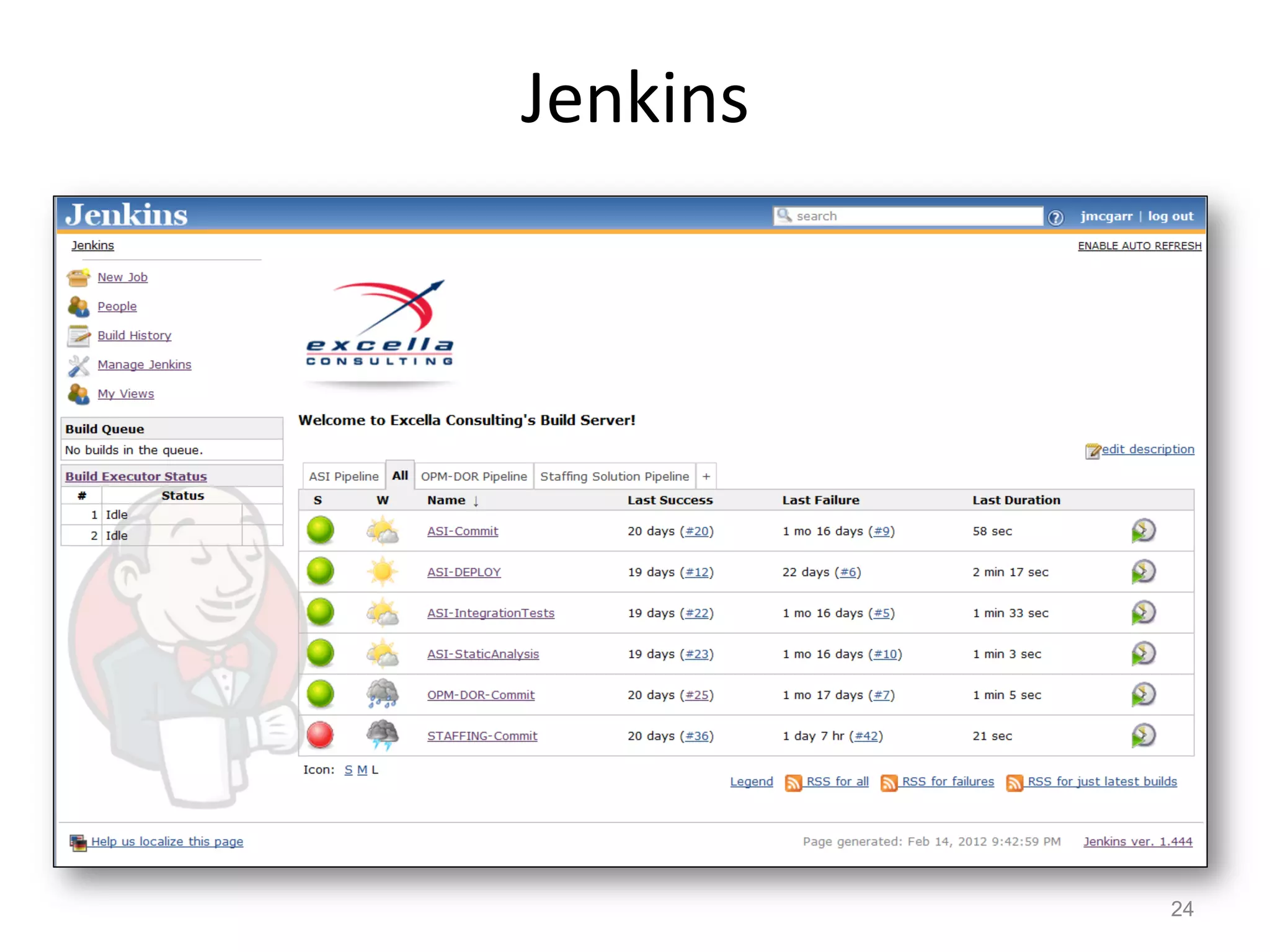1270x952 pixels.
Task: Schedule a build for ASI-Commit
Action: pos(1143,531)
